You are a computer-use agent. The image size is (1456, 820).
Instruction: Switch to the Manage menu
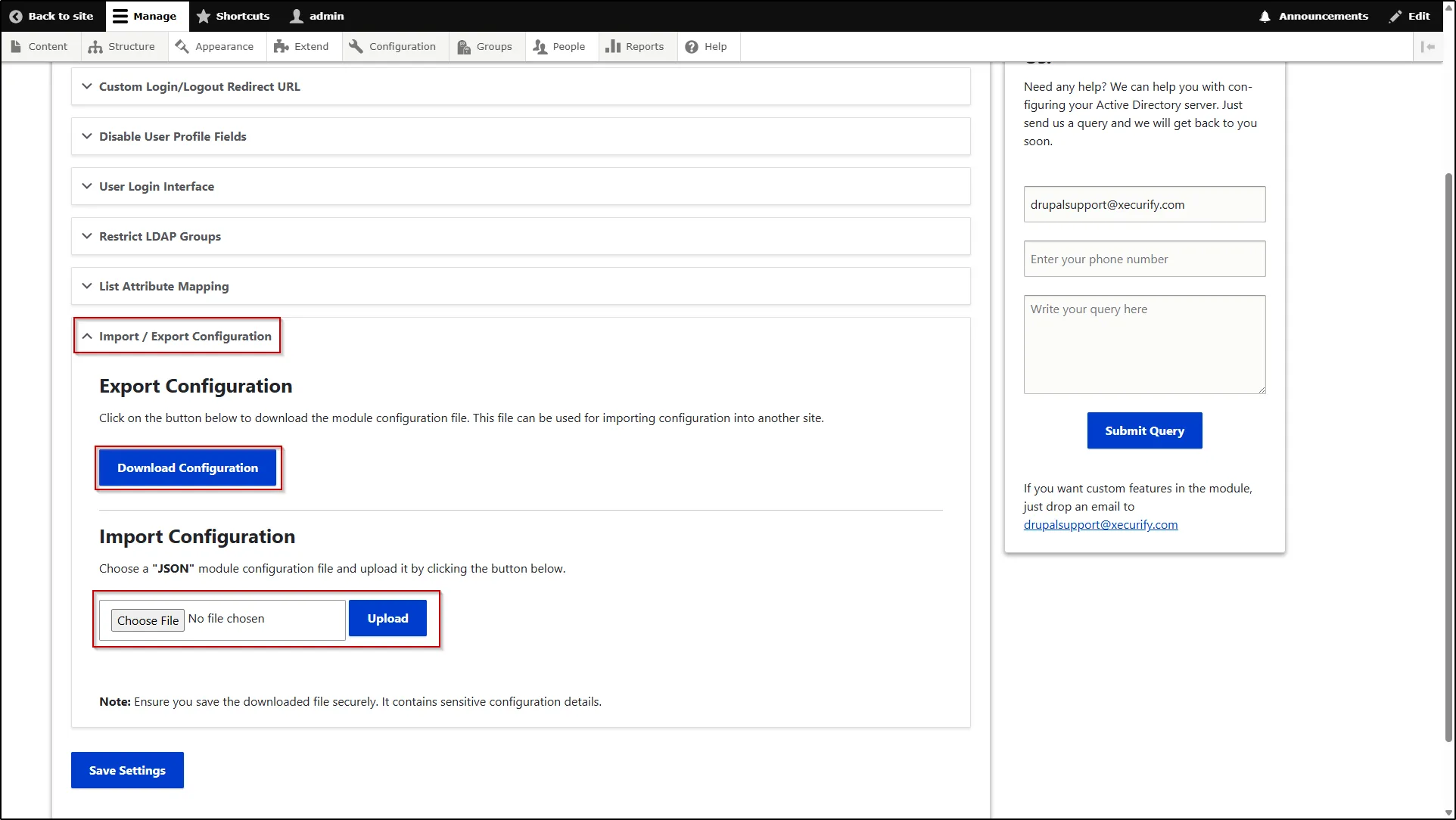coord(145,15)
